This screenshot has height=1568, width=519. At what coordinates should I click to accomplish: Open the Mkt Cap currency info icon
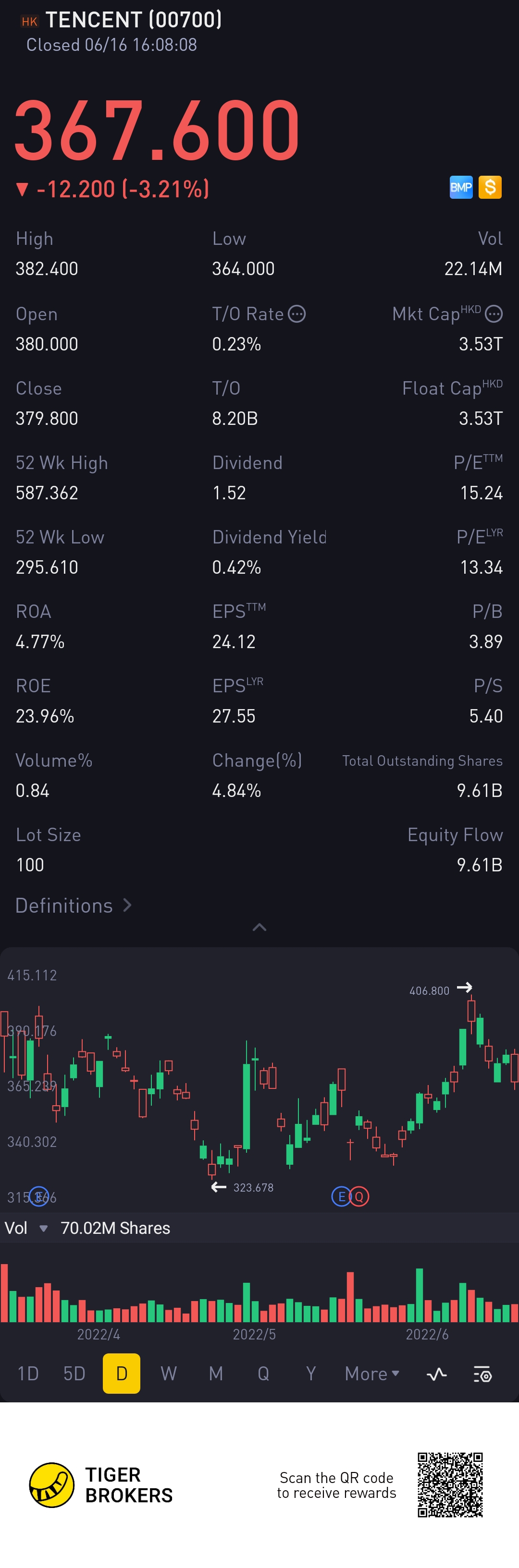[x=494, y=314]
